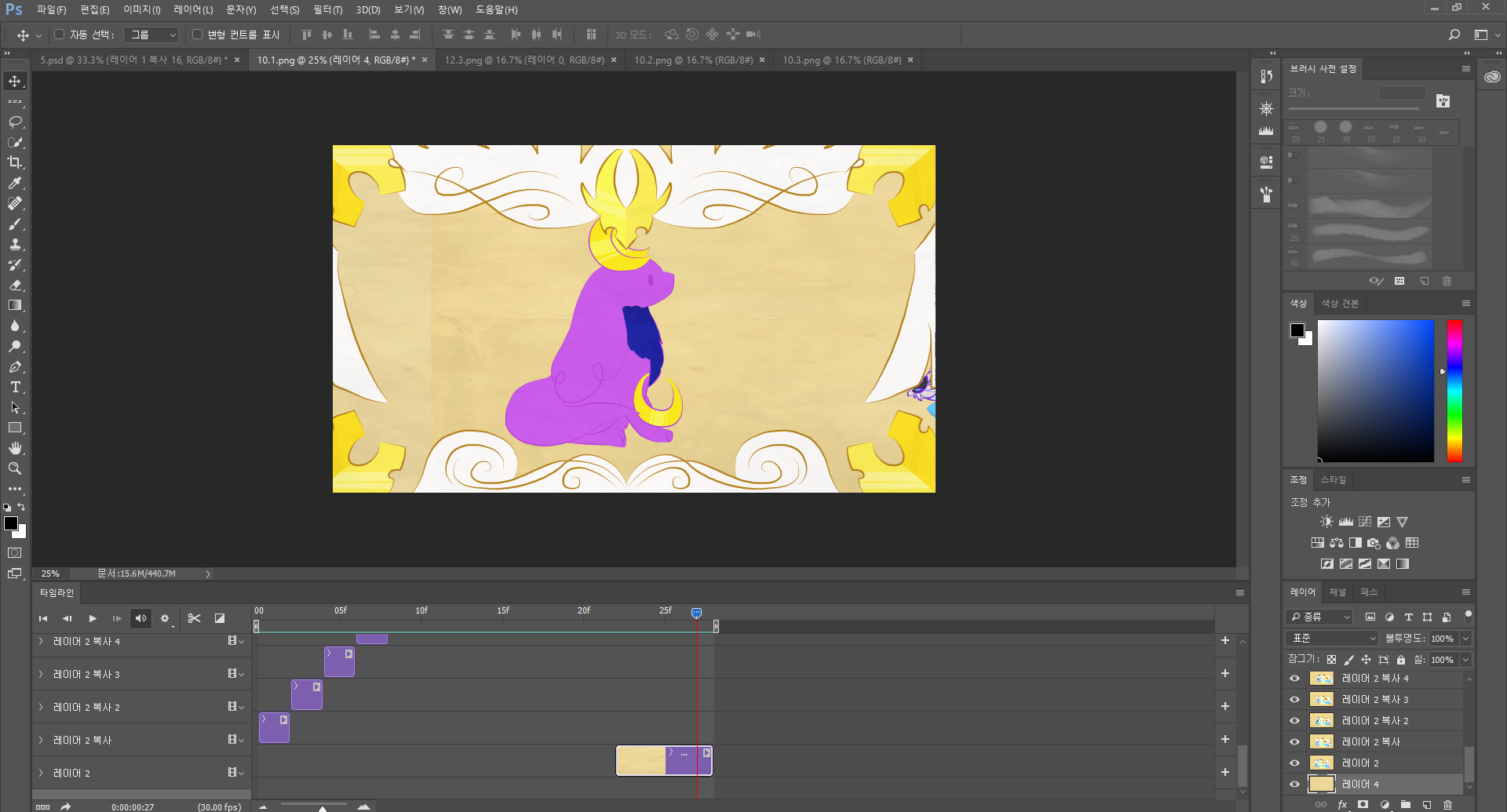1507x812 pixels.
Task: Select the Brush tool
Action: 15,224
